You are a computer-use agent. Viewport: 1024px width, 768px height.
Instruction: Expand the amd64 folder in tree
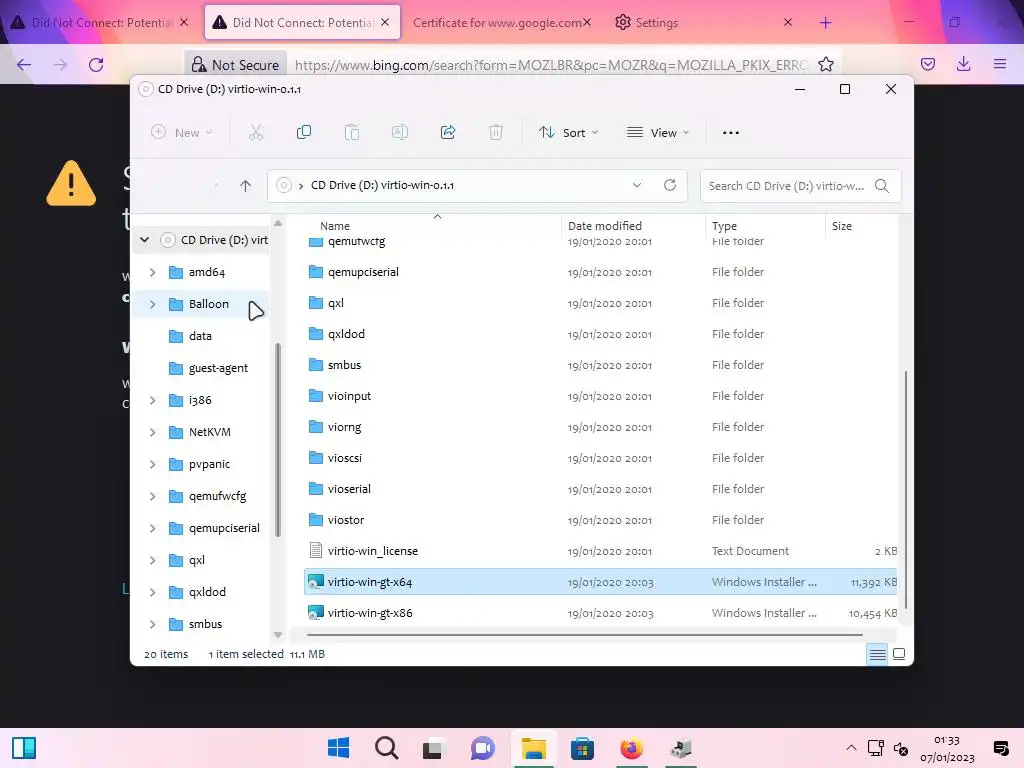(x=152, y=272)
